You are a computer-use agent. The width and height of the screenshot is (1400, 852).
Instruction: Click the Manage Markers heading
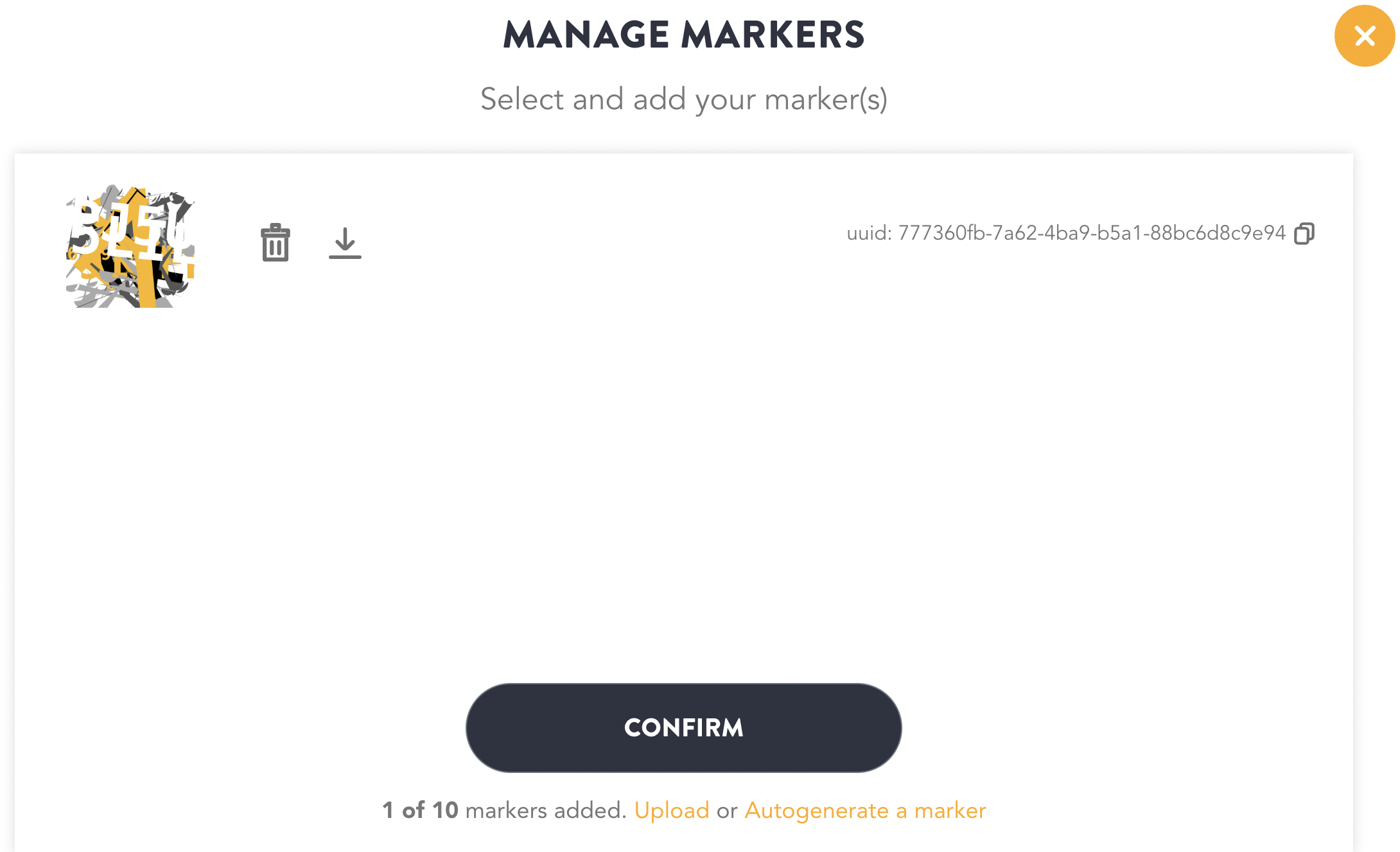pyautogui.click(x=684, y=35)
